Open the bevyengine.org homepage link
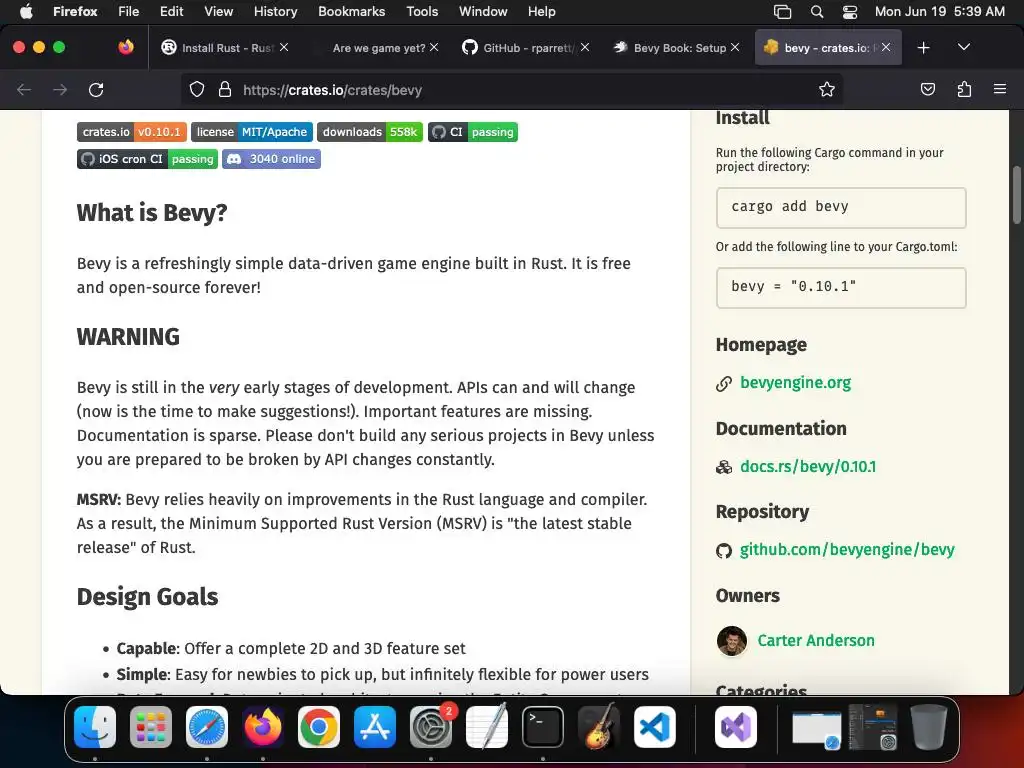Image resolution: width=1024 pixels, height=768 pixels. (795, 383)
